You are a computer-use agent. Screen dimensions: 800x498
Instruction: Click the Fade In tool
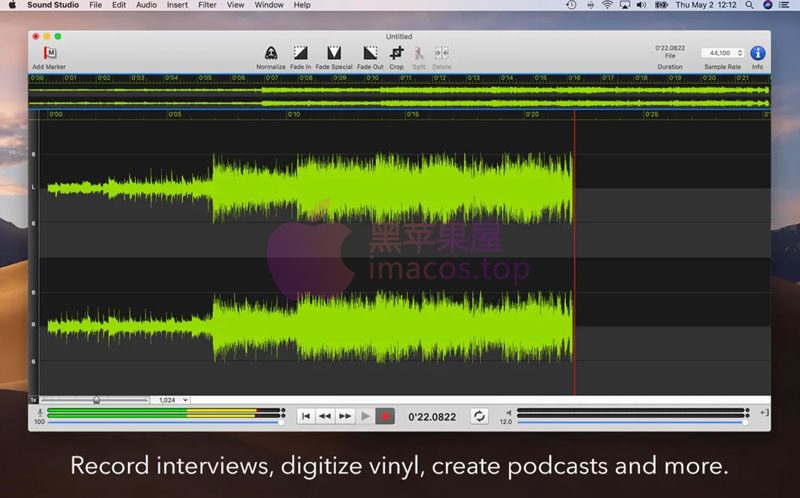pyautogui.click(x=300, y=53)
